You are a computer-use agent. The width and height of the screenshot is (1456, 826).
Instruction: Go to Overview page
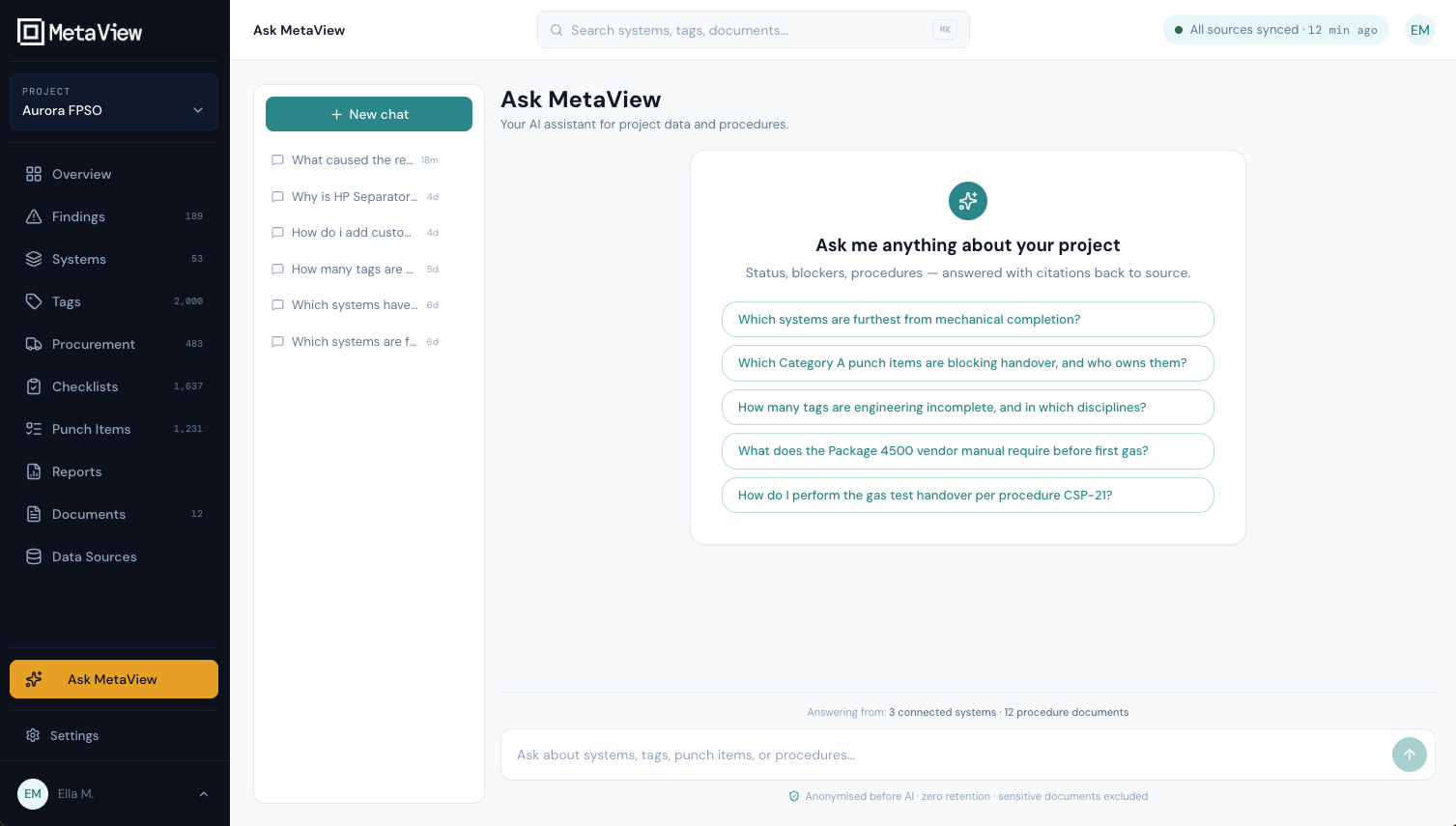tap(114, 174)
